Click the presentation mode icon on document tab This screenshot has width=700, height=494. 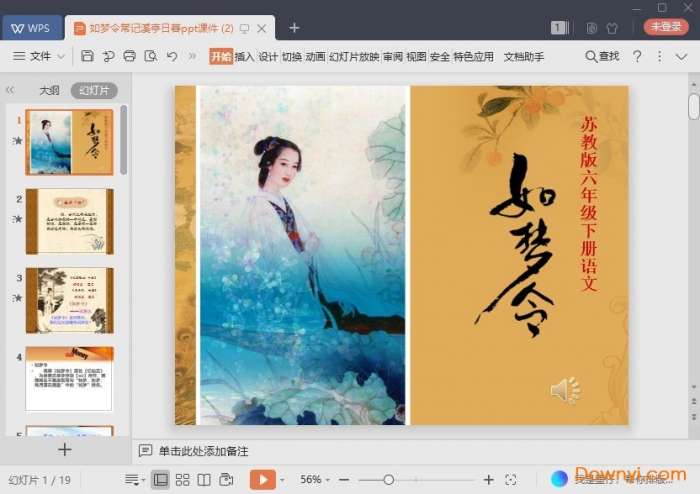(244, 29)
